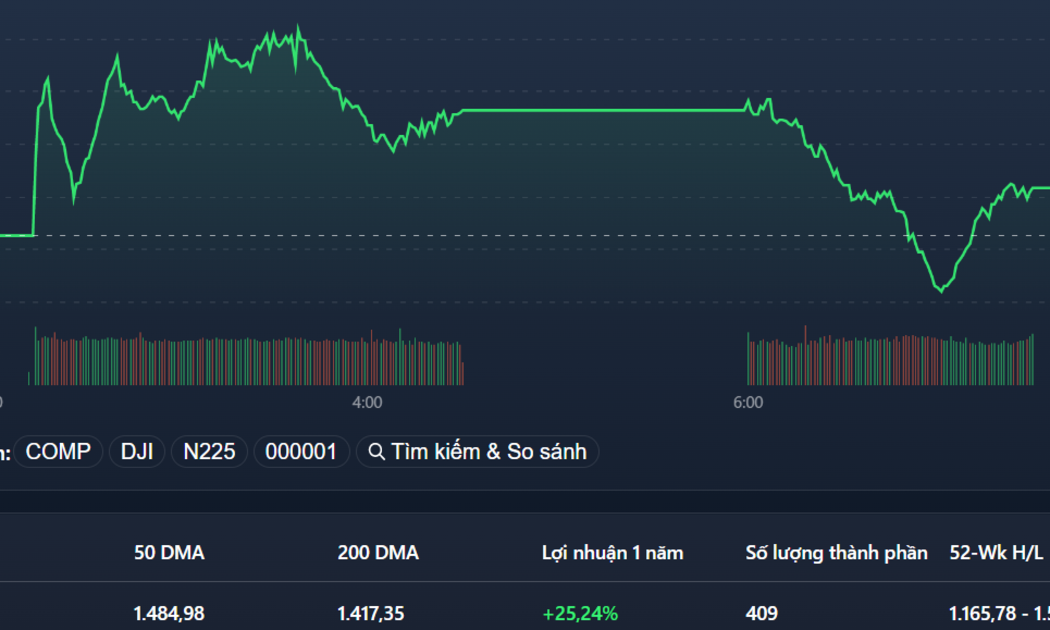Add COMP index to comparison

point(58,452)
